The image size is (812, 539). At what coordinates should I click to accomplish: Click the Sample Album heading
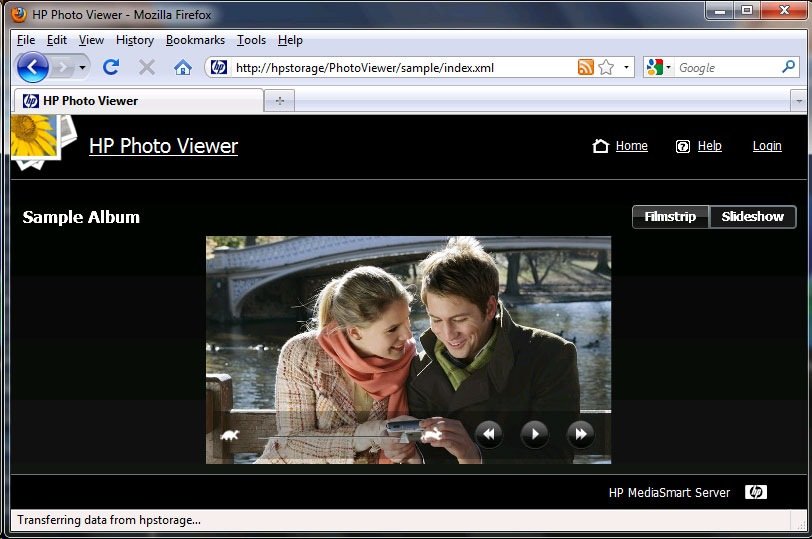click(81, 217)
